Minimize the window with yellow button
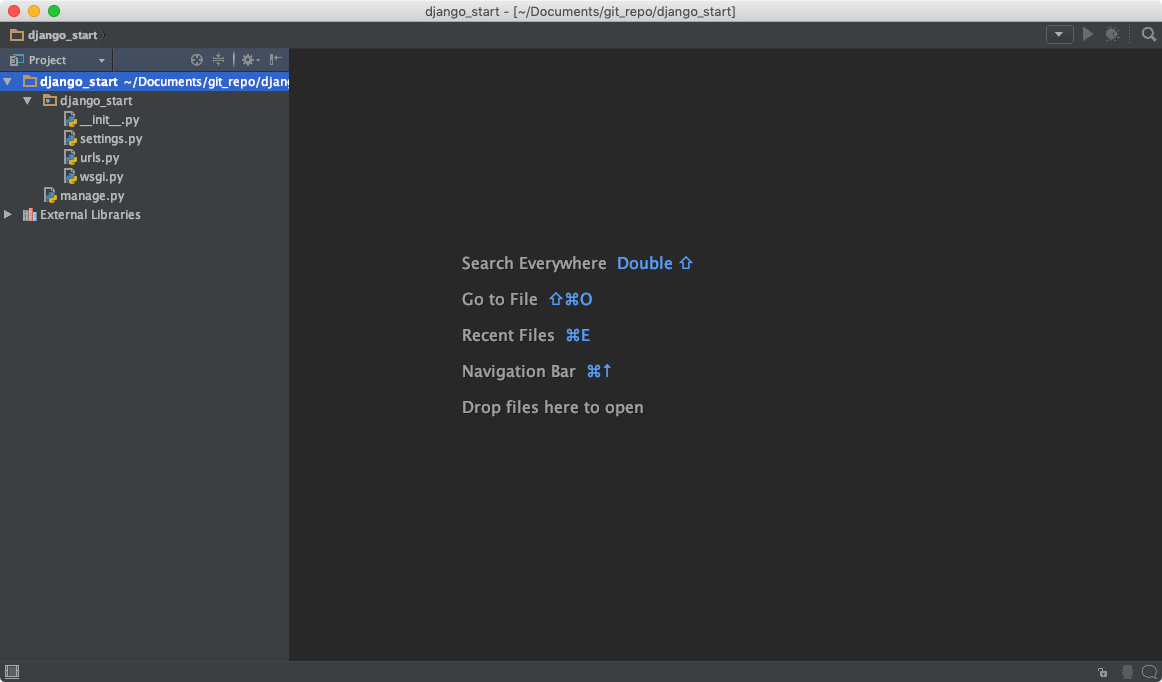The height and width of the screenshot is (682, 1162). point(33,11)
